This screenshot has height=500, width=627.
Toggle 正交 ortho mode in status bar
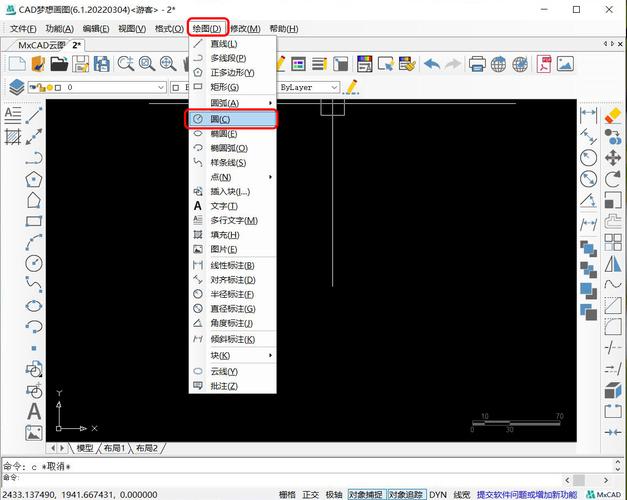tap(311, 494)
